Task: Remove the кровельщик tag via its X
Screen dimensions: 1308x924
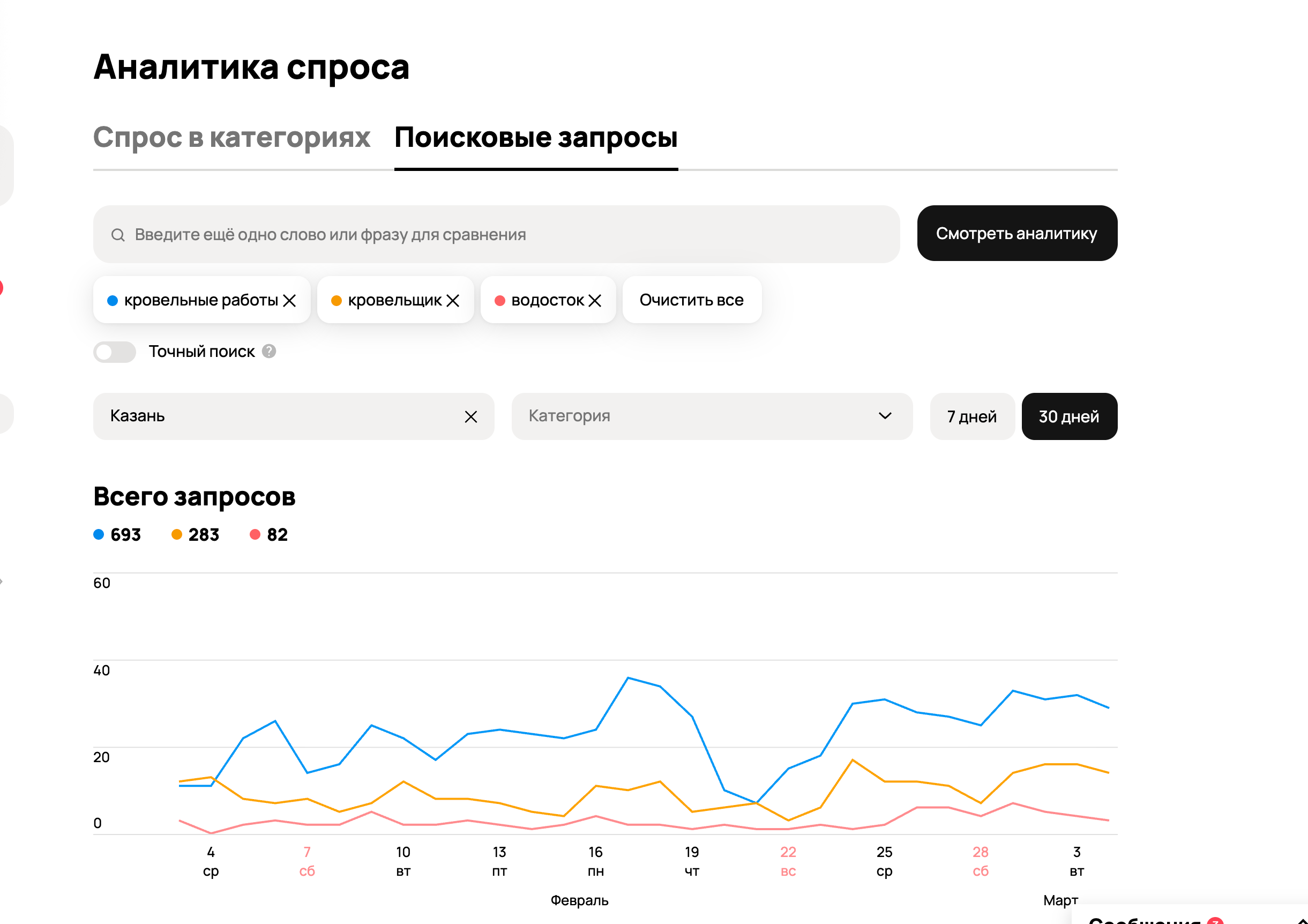Action: click(x=453, y=301)
